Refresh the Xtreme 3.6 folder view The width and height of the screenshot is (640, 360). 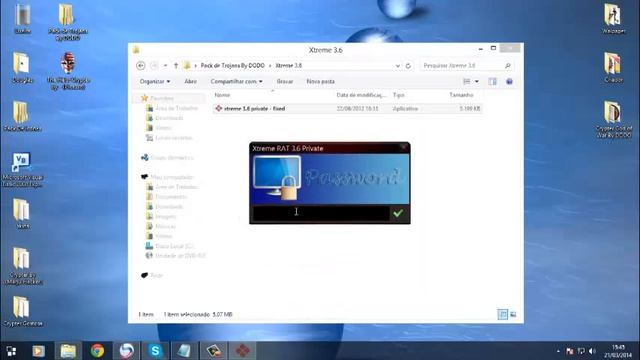[x=408, y=66]
